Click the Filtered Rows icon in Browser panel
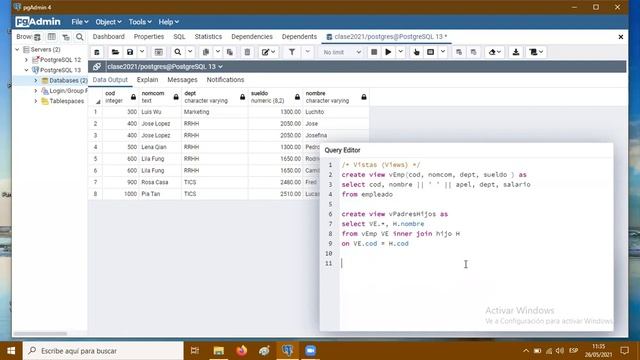 [x=66, y=37]
